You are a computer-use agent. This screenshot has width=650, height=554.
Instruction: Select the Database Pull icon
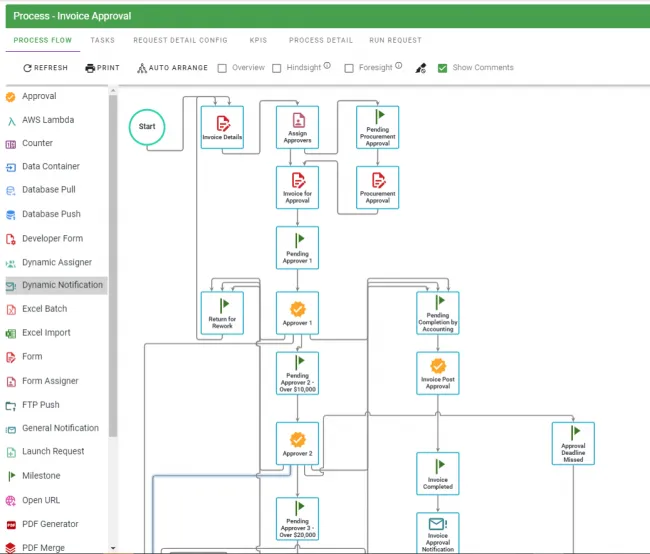(x=11, y=190)
